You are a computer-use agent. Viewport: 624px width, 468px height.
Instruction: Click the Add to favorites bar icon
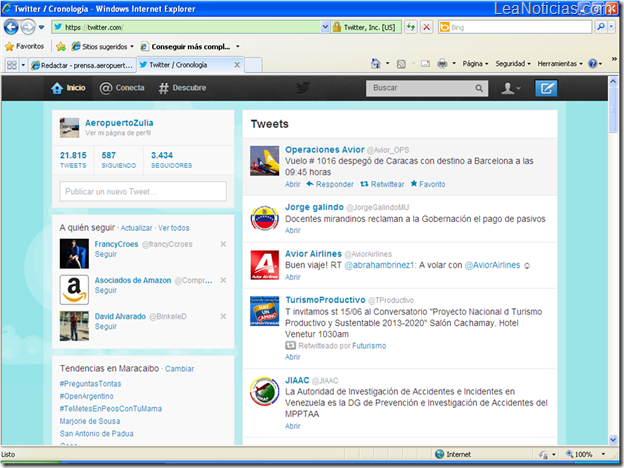61,47
